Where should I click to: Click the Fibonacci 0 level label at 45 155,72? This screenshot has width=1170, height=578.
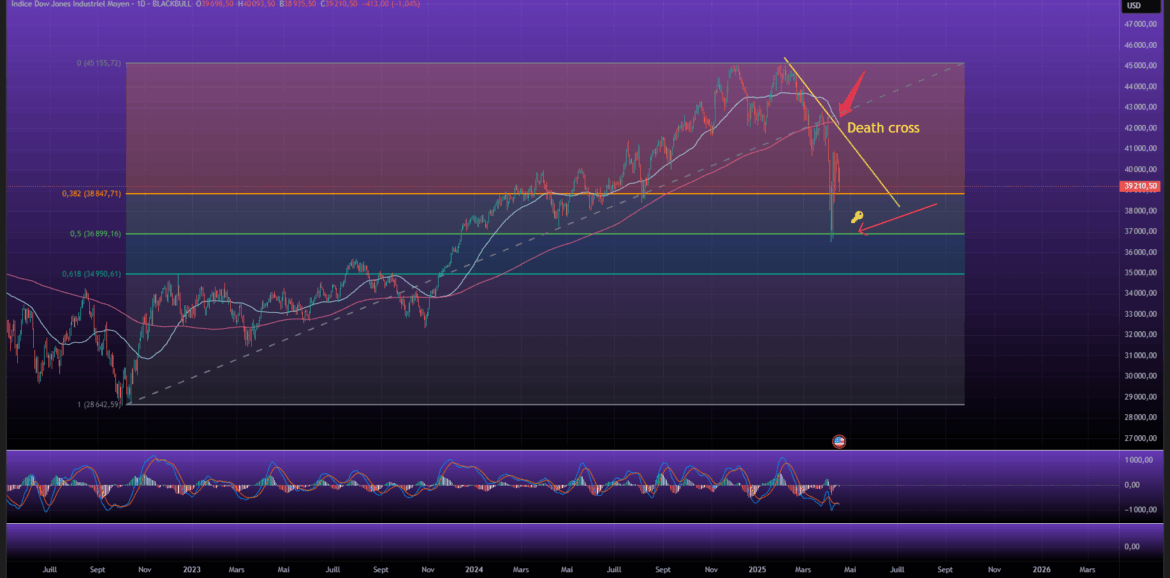point(99,63)
